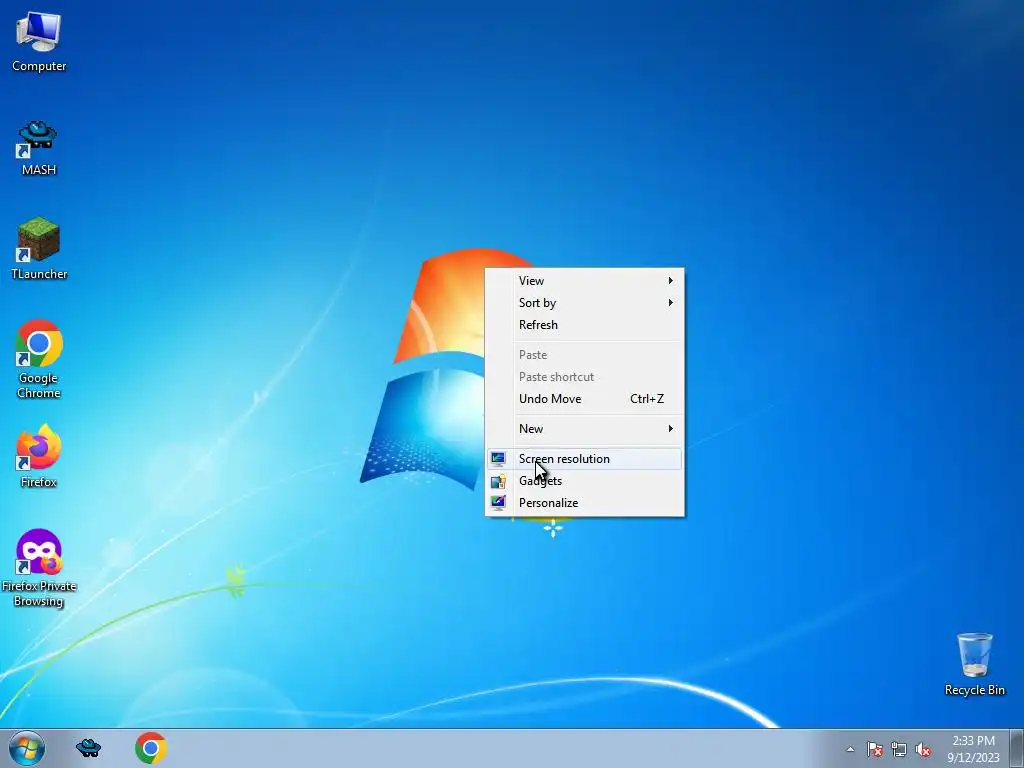Open the Action Center flag icon

tap(875, 749)
